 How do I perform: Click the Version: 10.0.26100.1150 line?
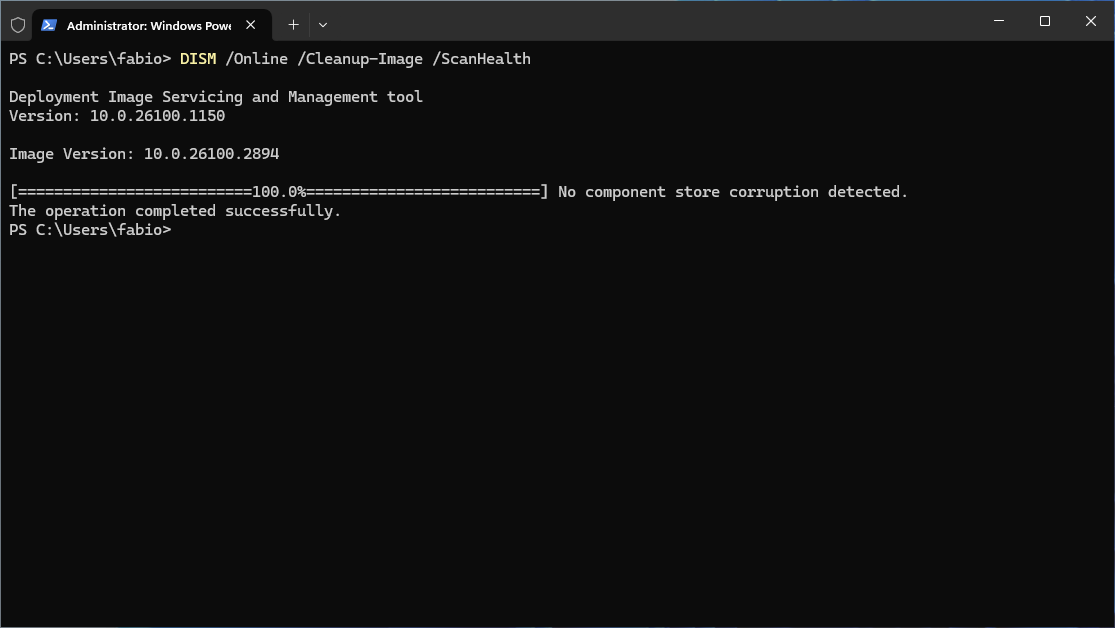click(117, 116)
